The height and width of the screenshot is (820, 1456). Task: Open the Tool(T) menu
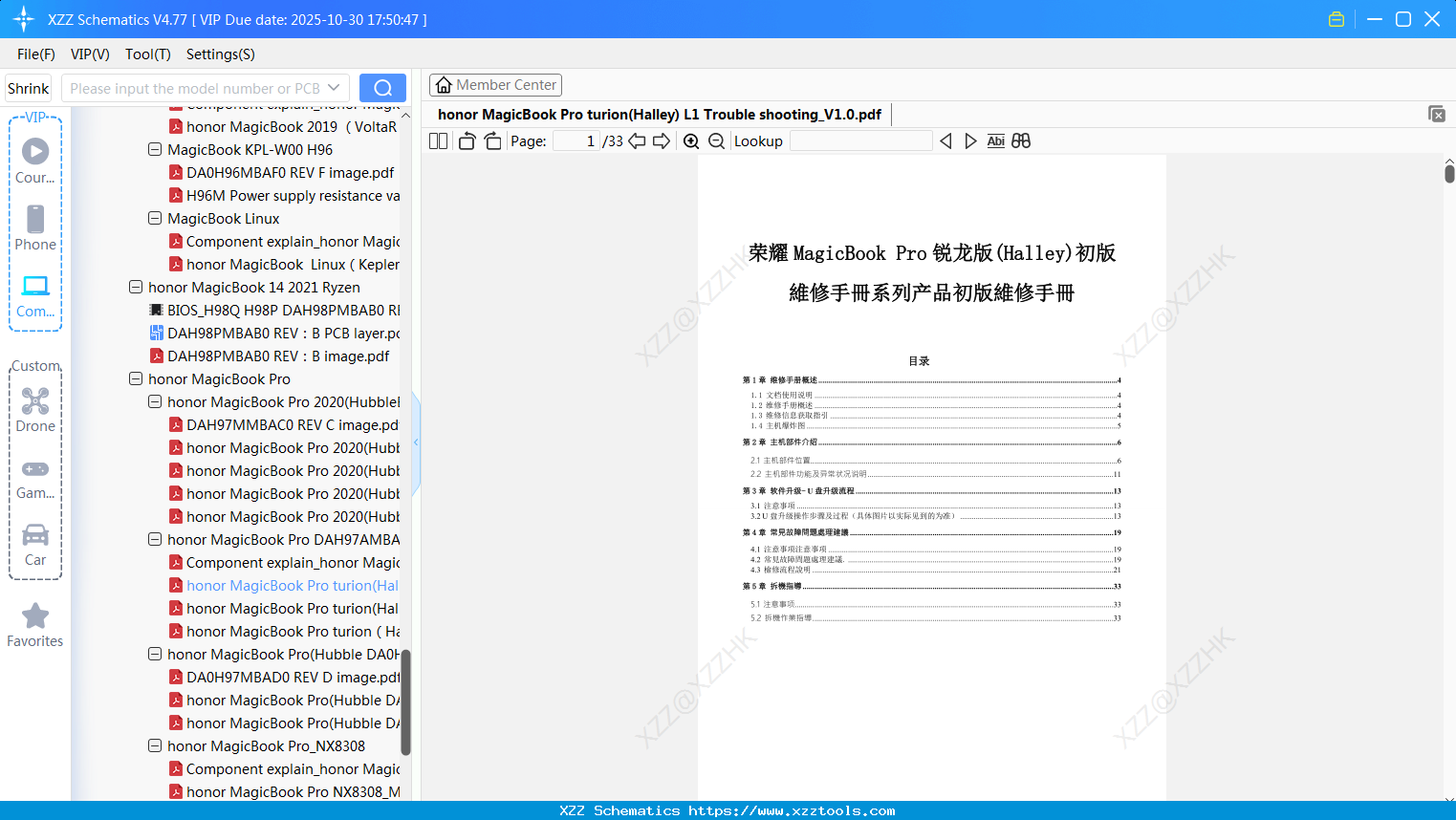point(148,54)
